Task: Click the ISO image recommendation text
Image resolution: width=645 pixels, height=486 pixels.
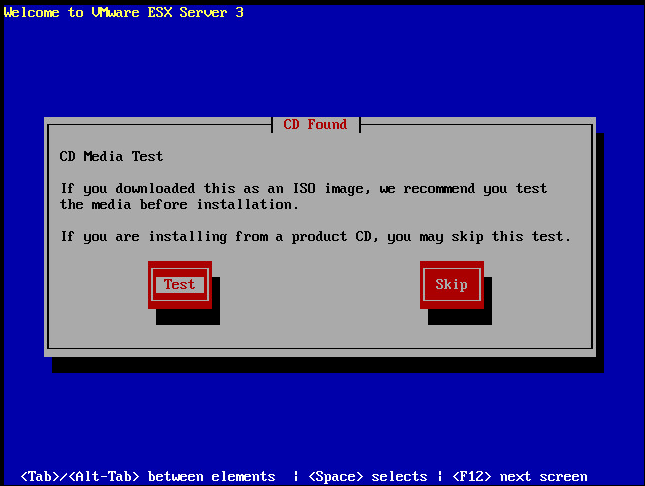Action: point(304,197)
